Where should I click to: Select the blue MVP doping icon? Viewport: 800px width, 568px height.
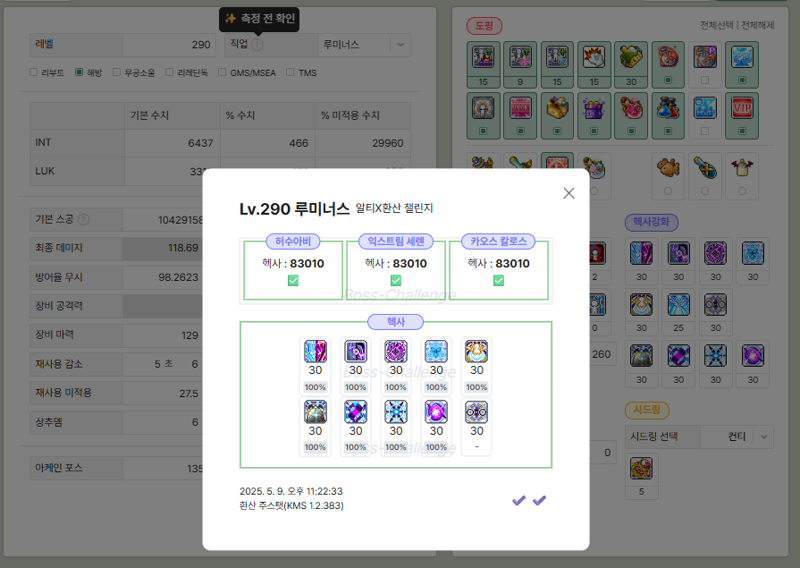705,108
